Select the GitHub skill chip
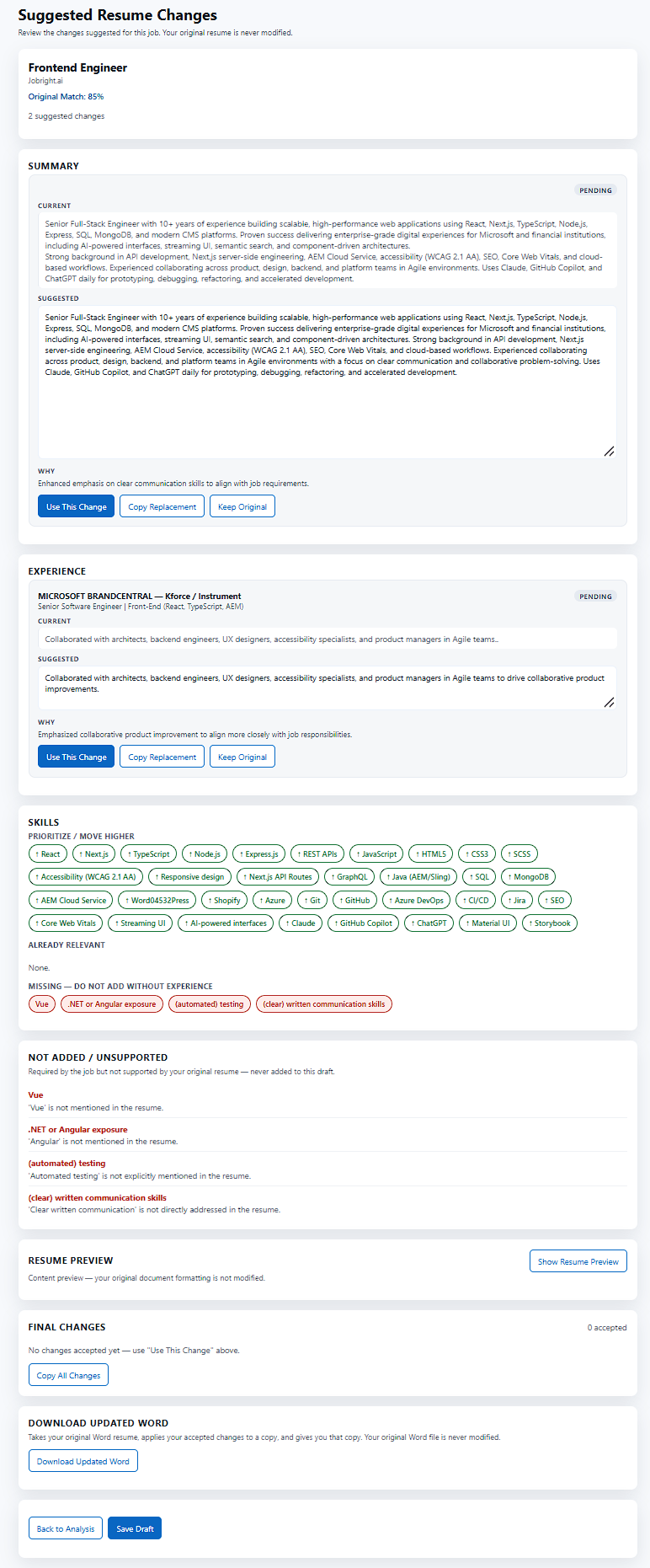 pos(354,900)
